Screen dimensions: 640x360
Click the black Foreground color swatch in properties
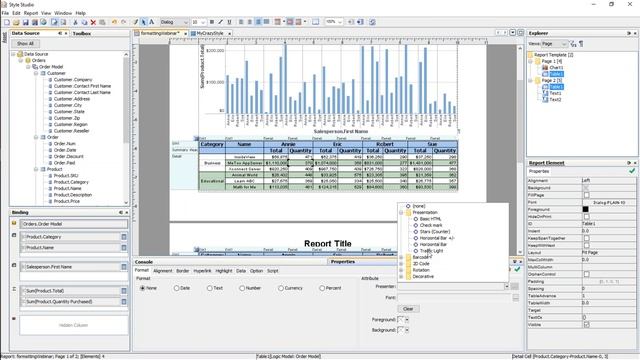click(x=586, y=209)
